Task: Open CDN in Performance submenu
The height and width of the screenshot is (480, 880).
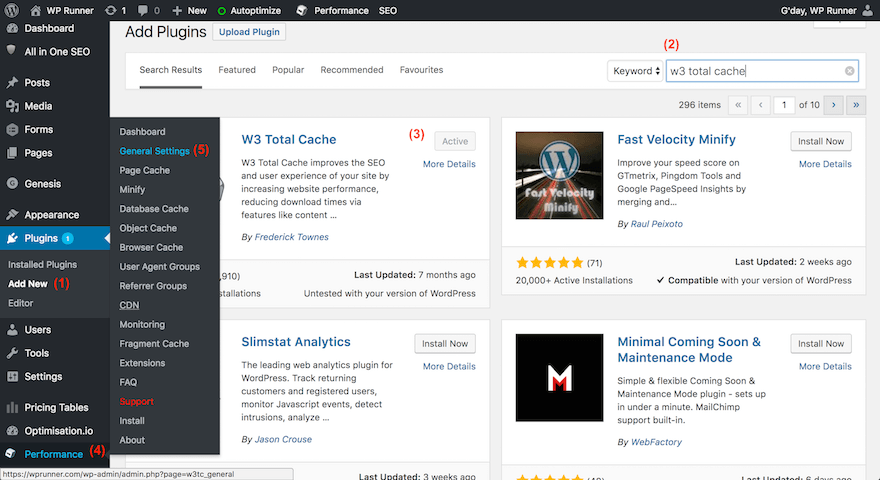Action: (129, 305)
